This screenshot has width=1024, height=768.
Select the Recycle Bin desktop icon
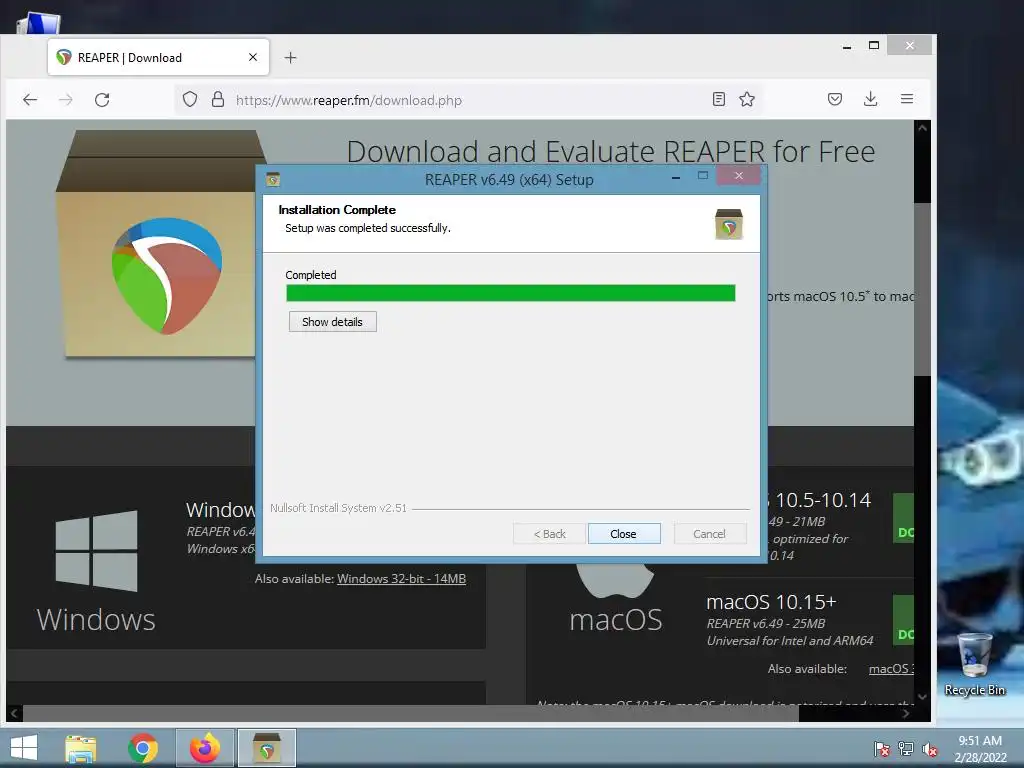(974, 664)
